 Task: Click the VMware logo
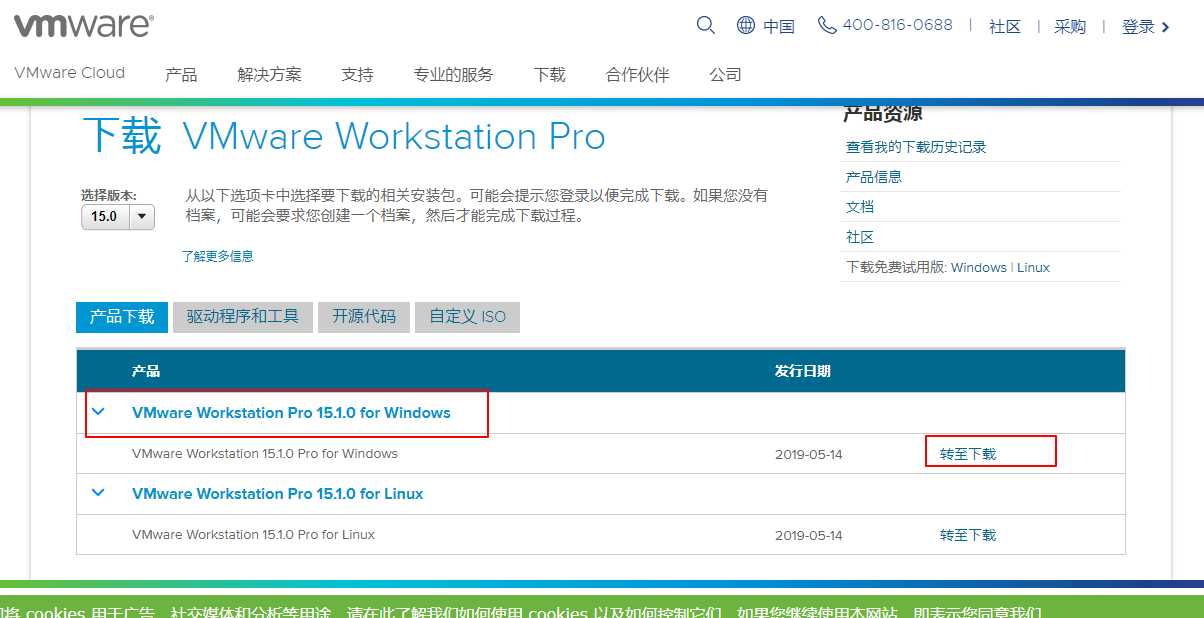84,25
